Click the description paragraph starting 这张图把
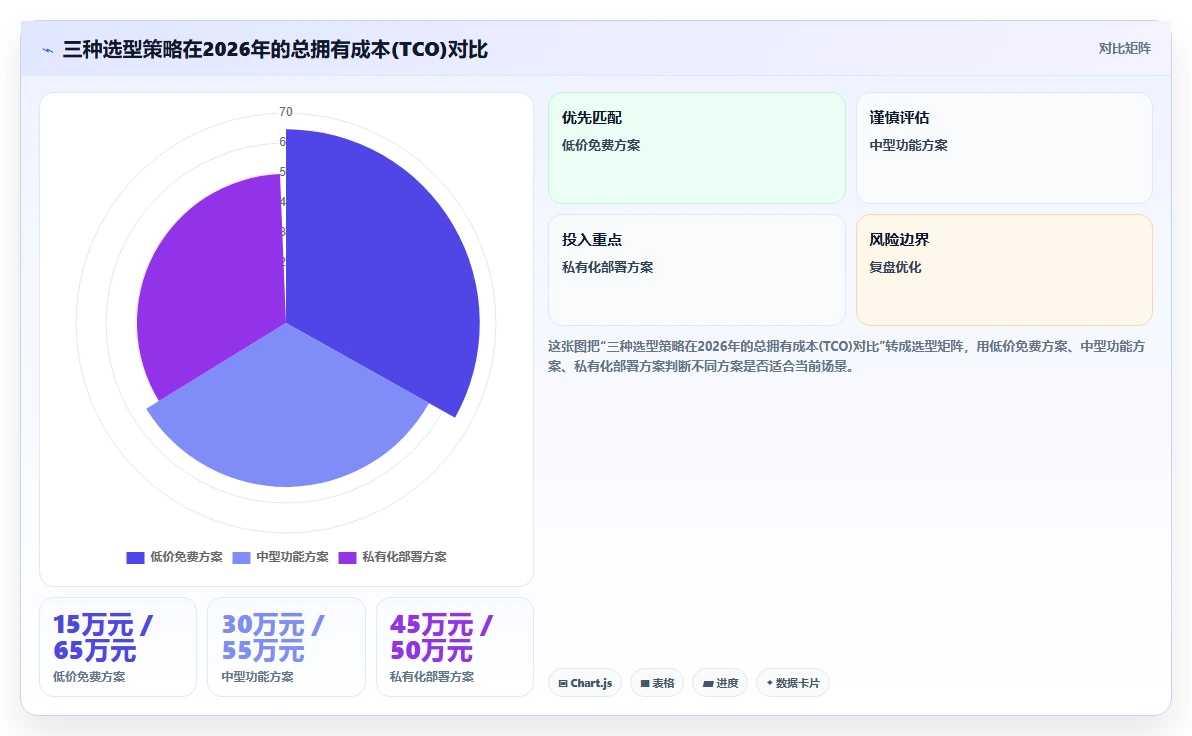1192x736 pixels. pyautogui.click(x=846, y=356)
